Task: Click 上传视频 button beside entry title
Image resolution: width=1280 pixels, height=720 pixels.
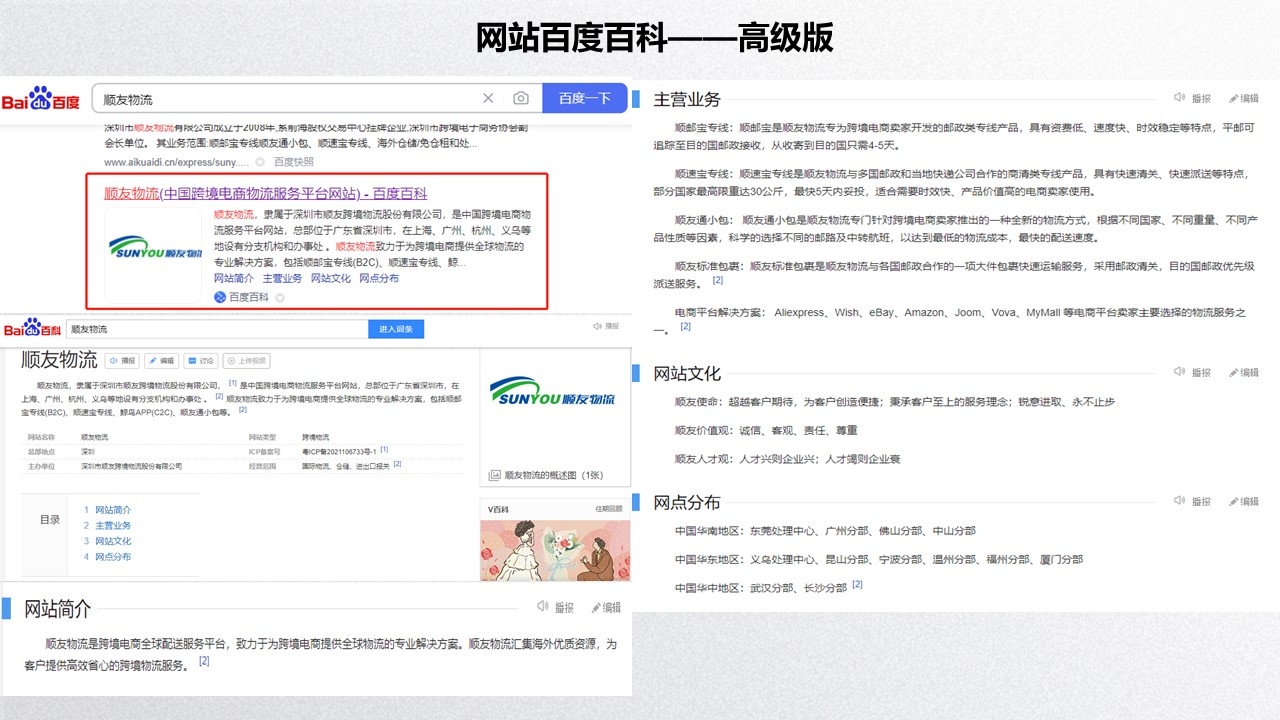Action: click(246, 361)
